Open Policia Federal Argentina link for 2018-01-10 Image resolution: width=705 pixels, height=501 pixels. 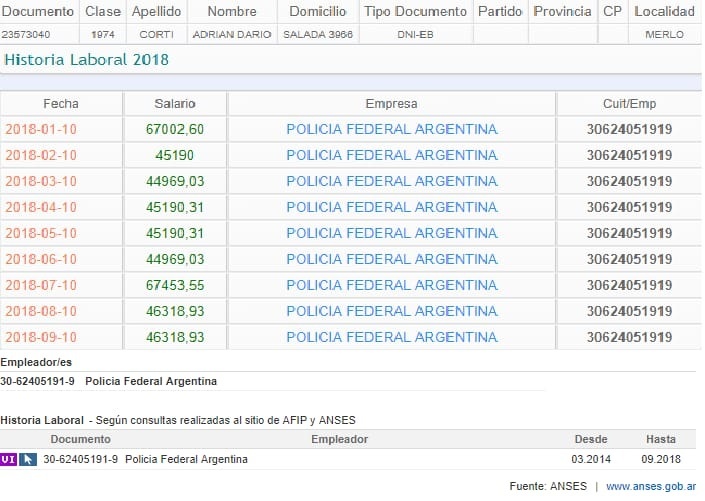[x=392, y=130]
